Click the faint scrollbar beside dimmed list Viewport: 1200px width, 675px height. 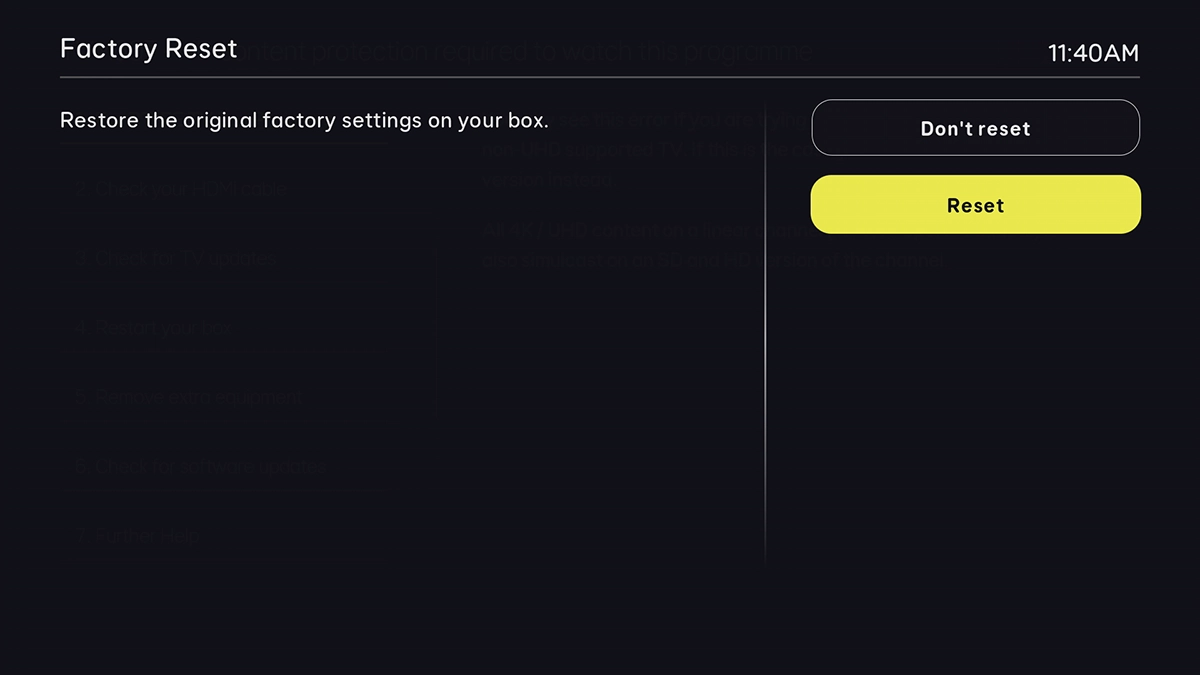436,330
